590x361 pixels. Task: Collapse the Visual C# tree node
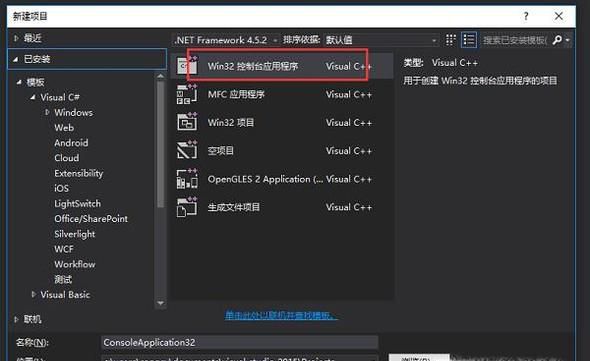[33, 97]
